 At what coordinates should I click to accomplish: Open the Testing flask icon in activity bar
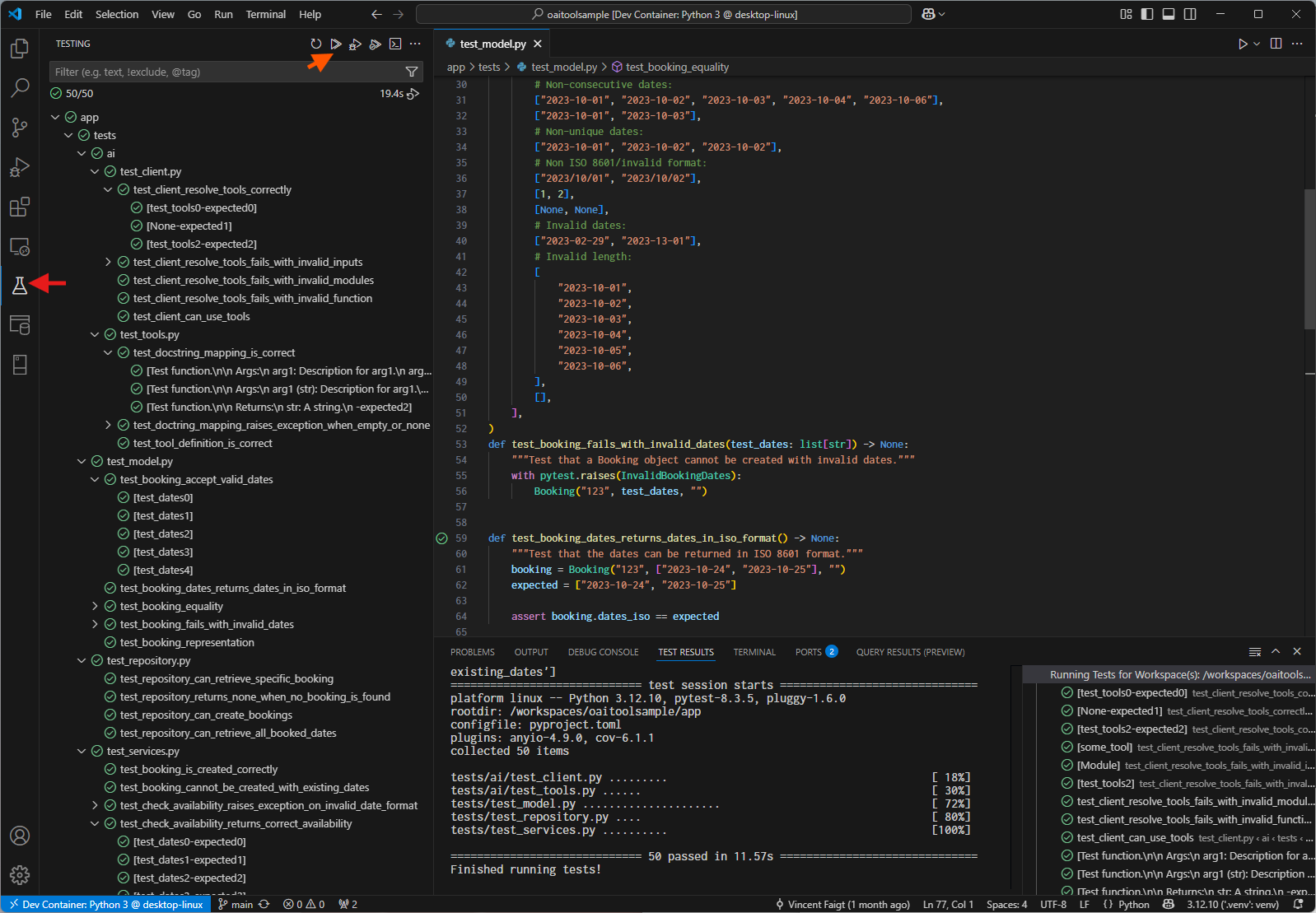pos(20,285)
